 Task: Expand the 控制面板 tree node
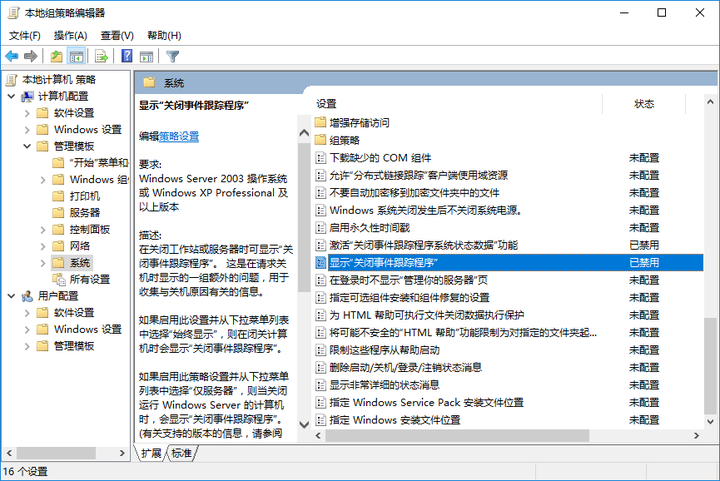[x=43, y=229]
